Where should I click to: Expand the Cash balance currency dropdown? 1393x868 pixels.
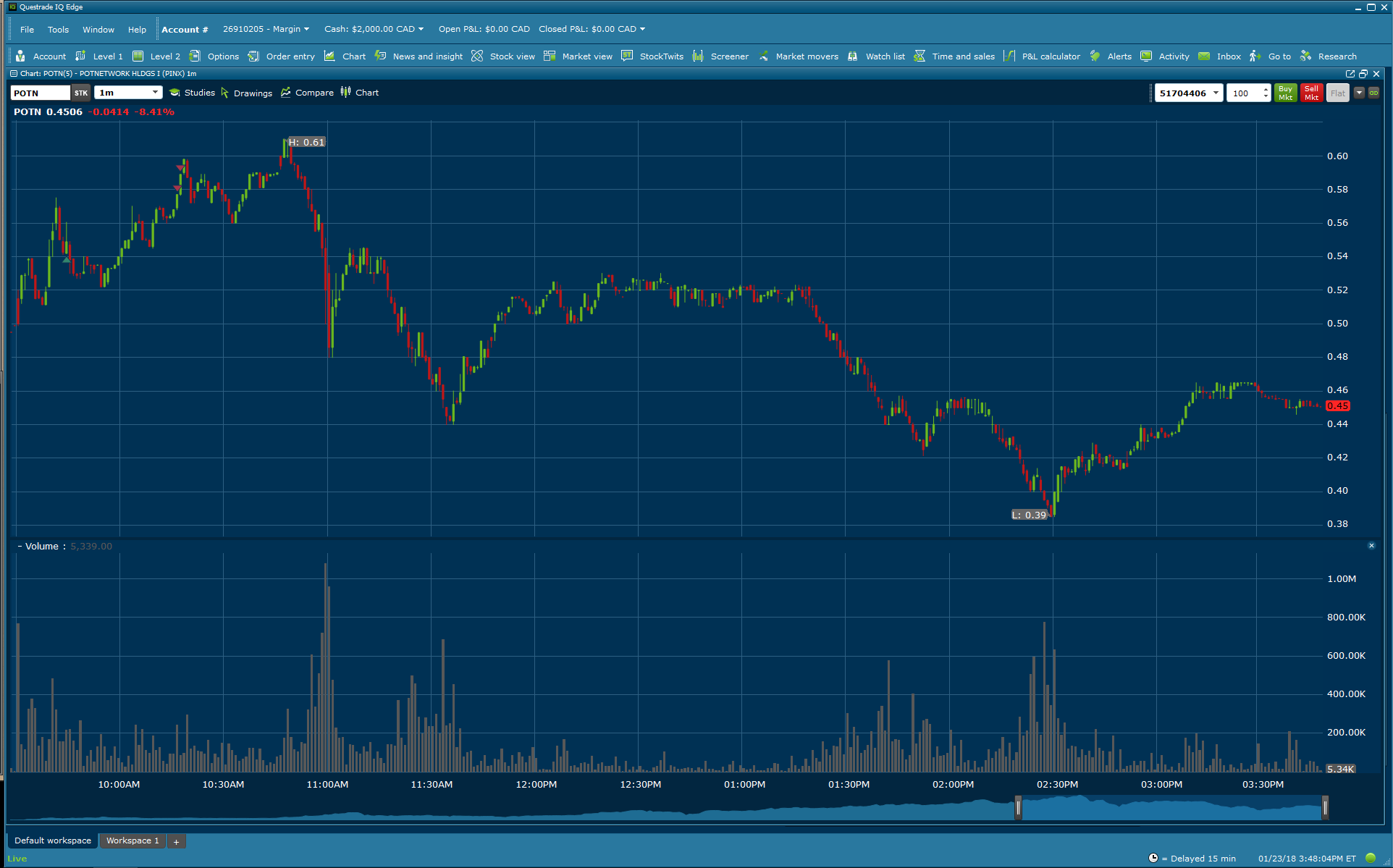[x=421, y=30]
